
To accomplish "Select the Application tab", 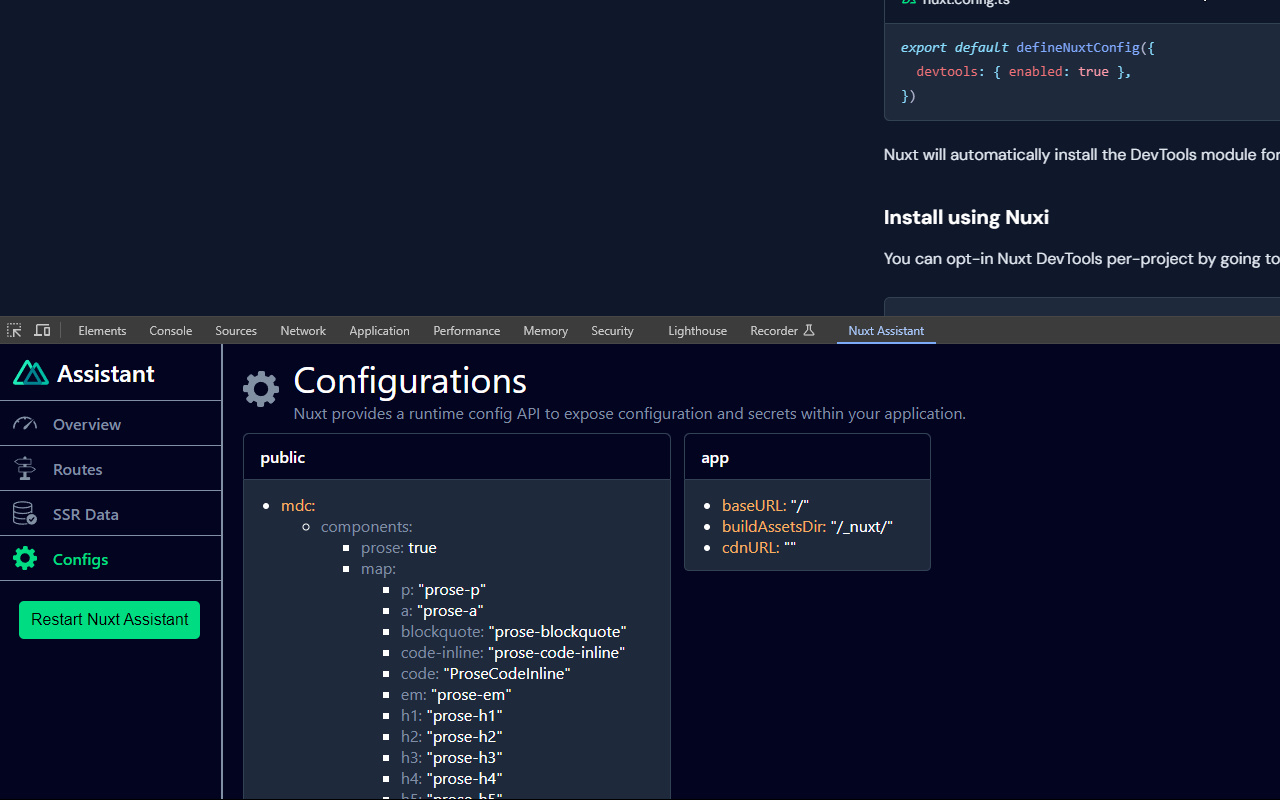I will click(x=379, y=330).
